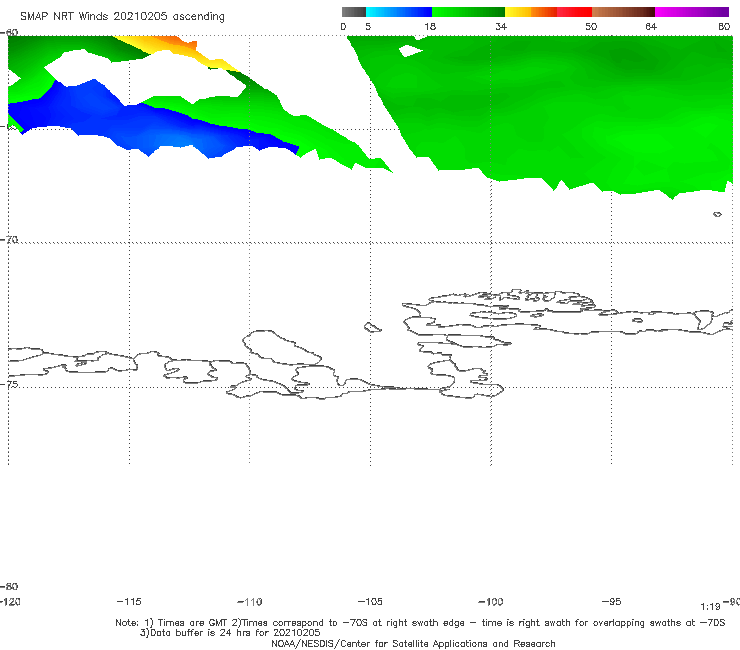Click the latitude label '-75'
This screenshot has height=650, width=740.
[9, 384]
